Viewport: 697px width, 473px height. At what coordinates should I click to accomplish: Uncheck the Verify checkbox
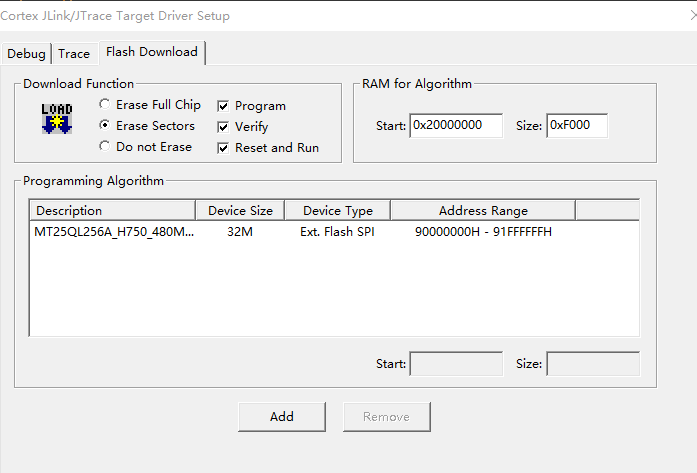(x=223, y=127)
